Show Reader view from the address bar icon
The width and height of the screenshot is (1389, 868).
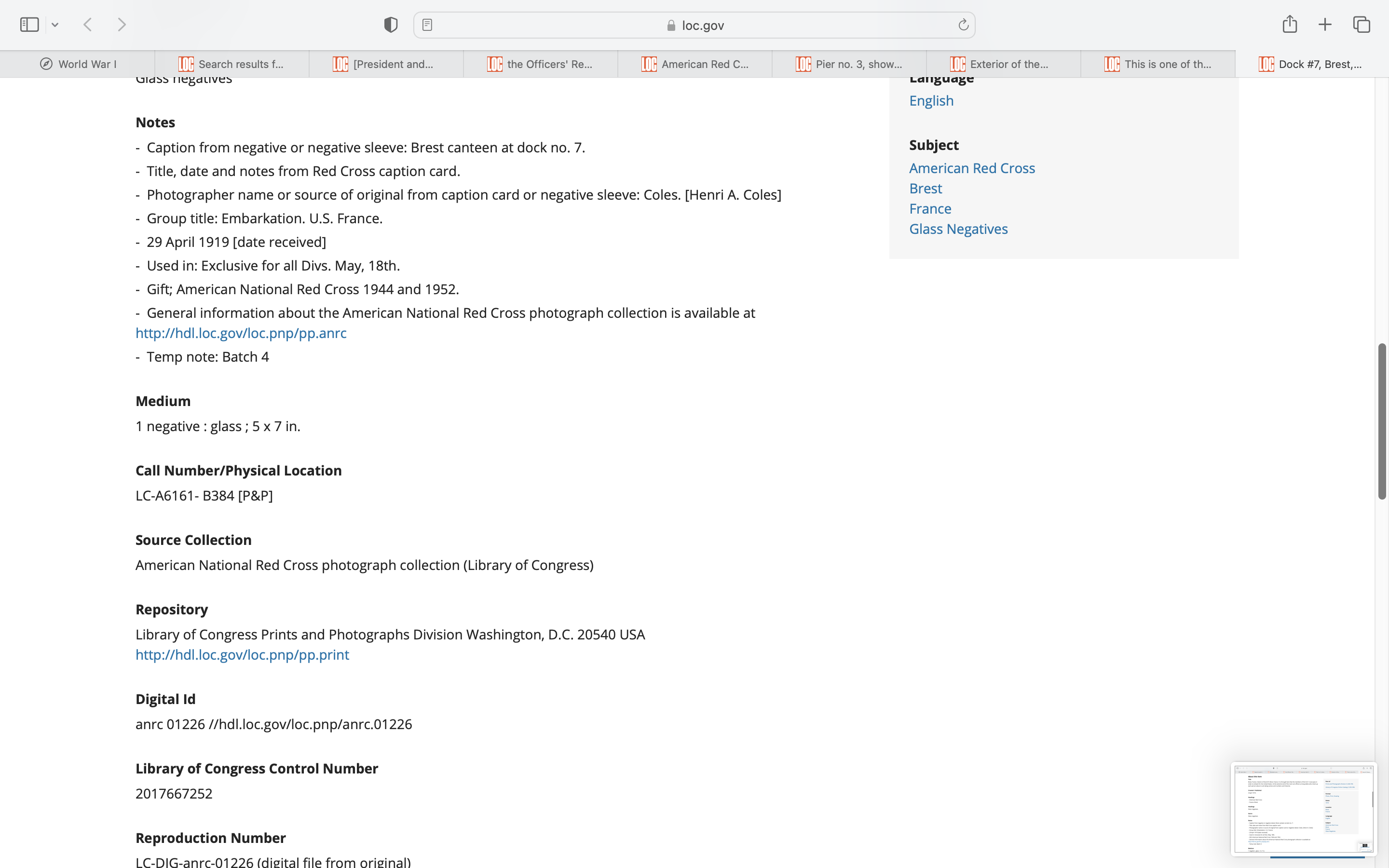(427, 25)
